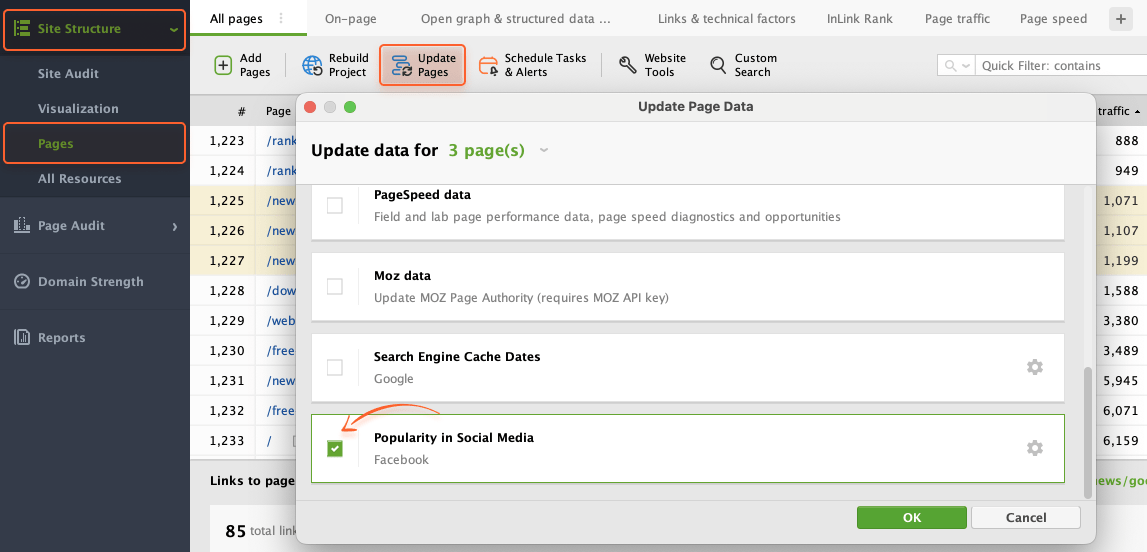Image resolution: width=1147 pixels, height=552 pixels.
Task: Open settings gear for Popularity in Social Media
Action: click(1034, 447)
